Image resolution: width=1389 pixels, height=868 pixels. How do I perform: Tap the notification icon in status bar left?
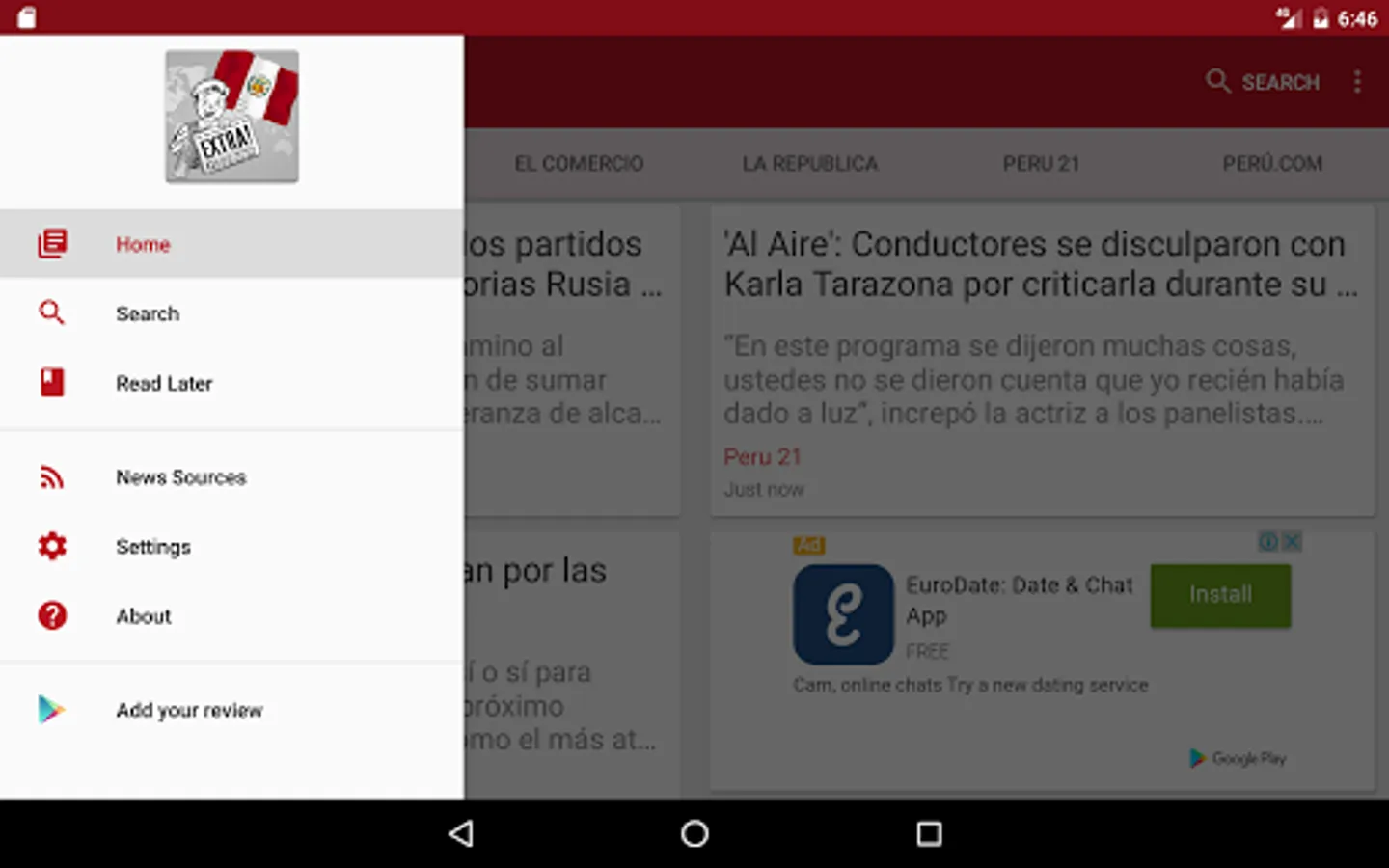click(x=26, y=17)
